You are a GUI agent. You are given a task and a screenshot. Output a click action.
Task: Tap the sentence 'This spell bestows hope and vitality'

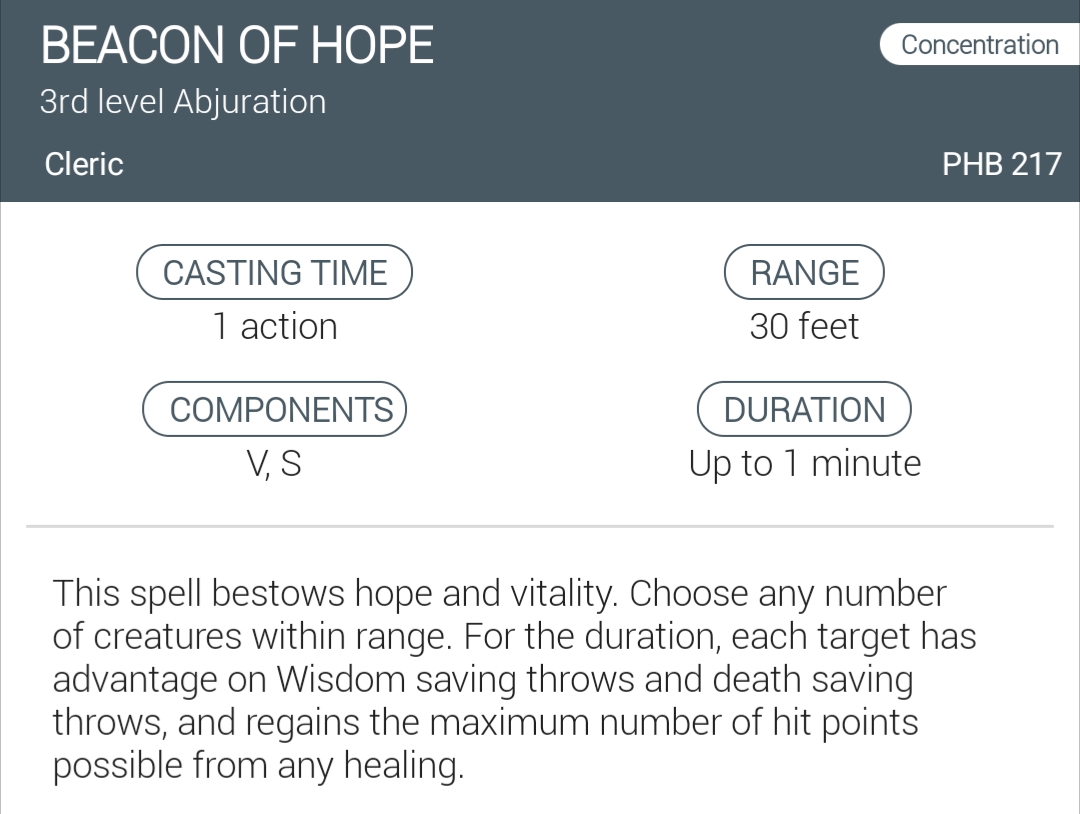point(337,594)
